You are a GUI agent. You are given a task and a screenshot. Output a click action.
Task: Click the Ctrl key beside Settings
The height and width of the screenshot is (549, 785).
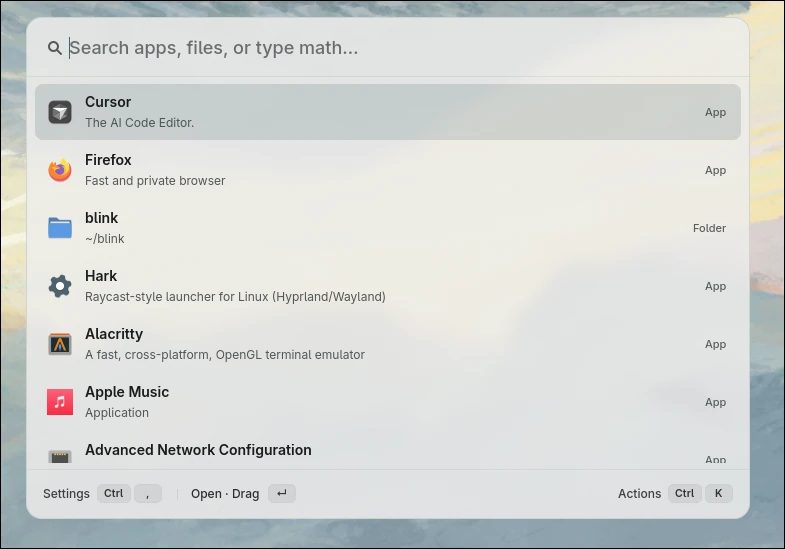click(x=114, y=493)
